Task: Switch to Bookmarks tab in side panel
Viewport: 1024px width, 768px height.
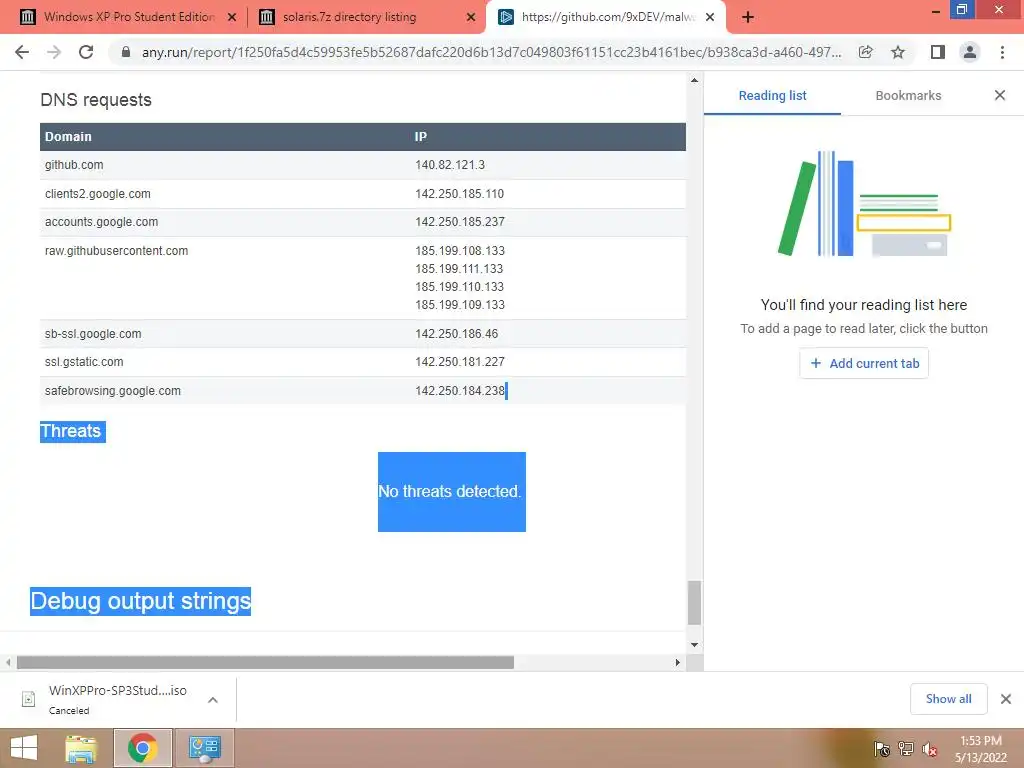Action: coord(908,95)
